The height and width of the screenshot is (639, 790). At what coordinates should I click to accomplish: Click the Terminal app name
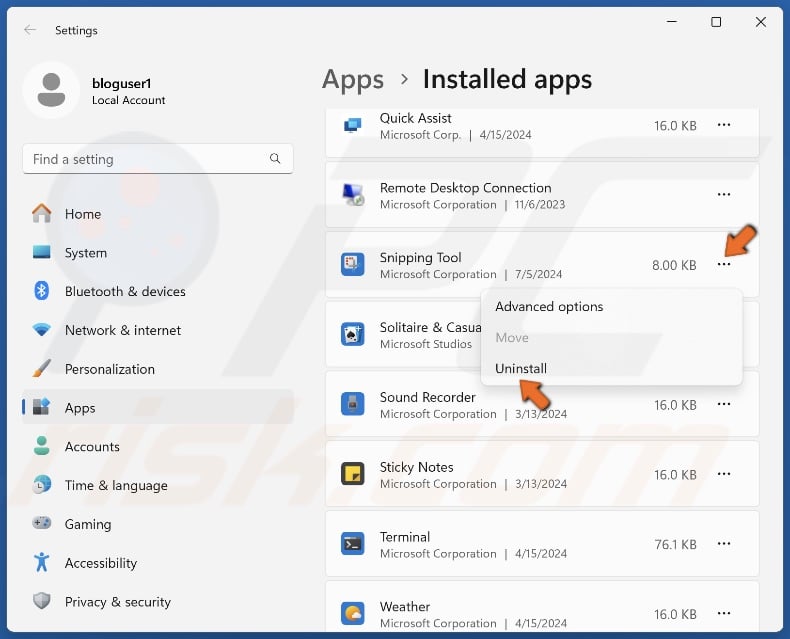(x=405, y=537)
